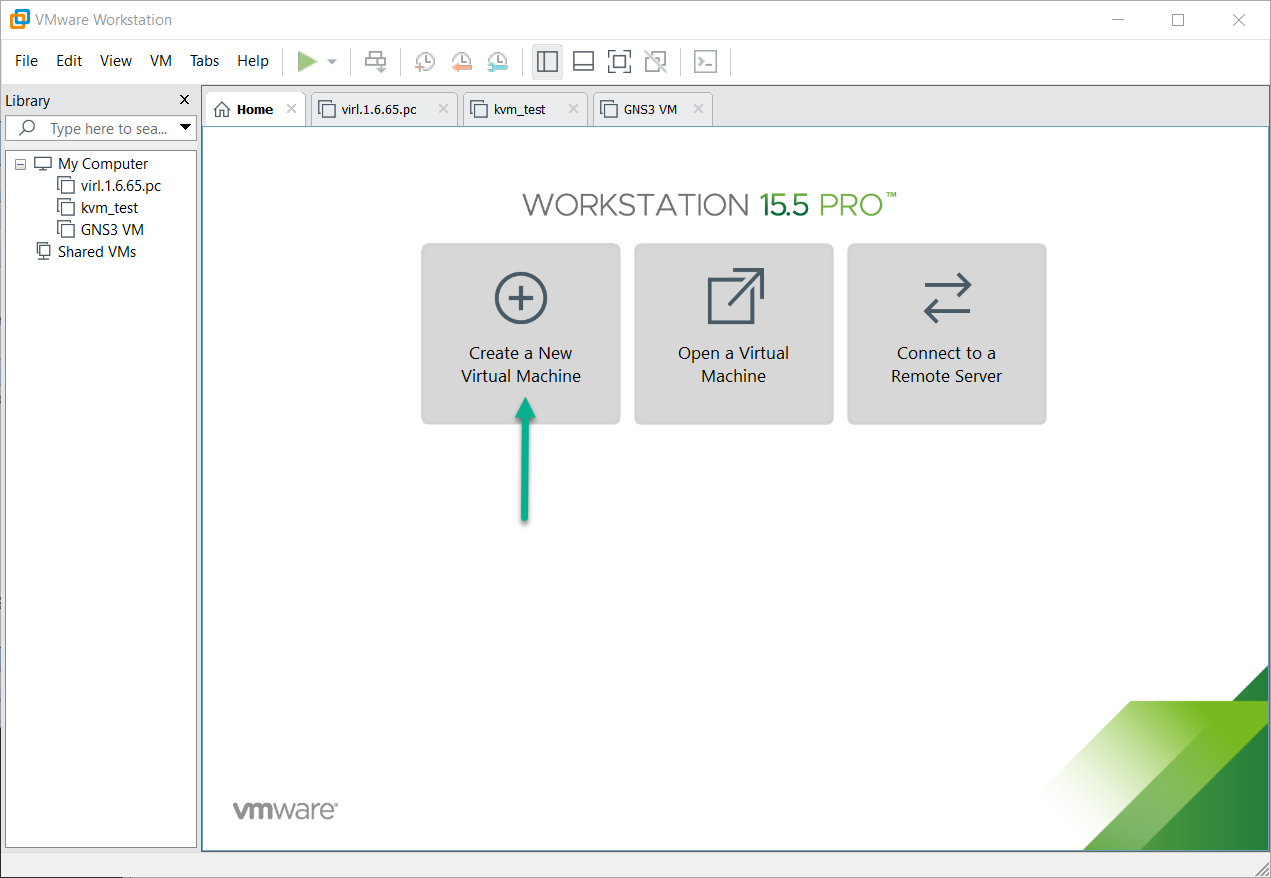Image resolution: width=1271 pixels, height=878 pixels.
Task: Close the kvm_test tab
Action: 573,109
